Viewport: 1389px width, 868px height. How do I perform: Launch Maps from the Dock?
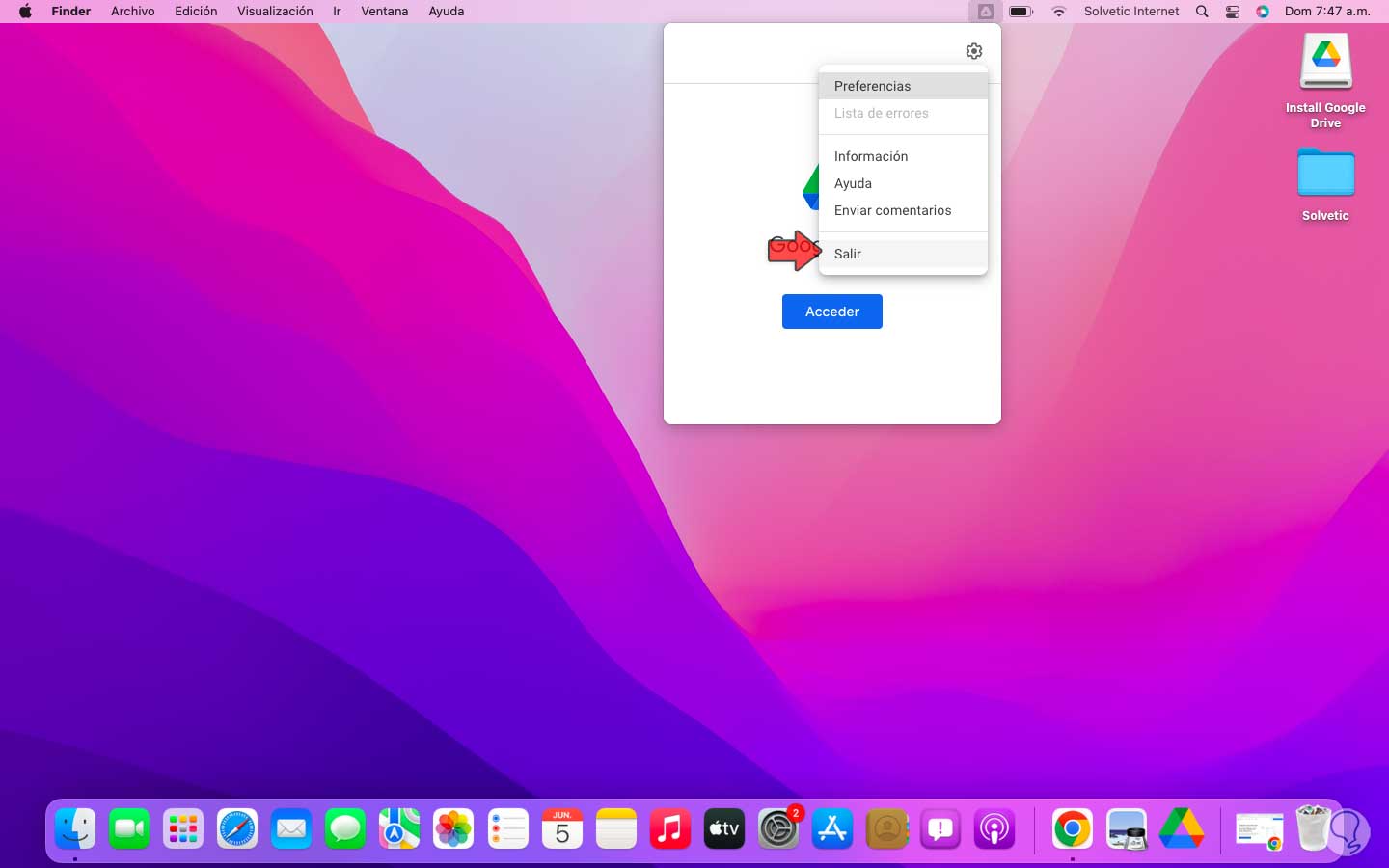tap(399, 828)
